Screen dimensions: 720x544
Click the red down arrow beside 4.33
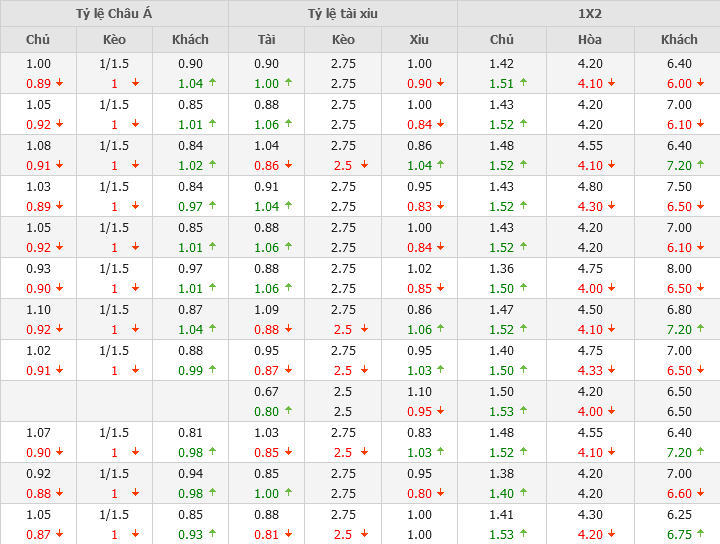tap(612, 370)
